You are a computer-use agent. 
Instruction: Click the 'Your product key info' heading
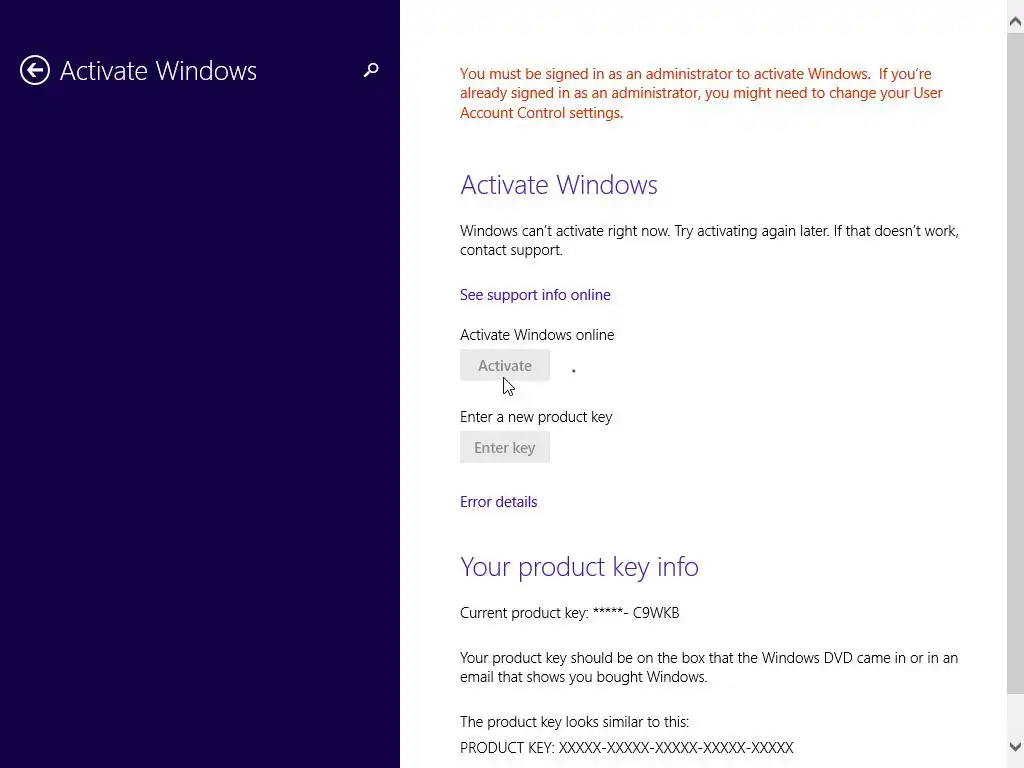pyautogui.click(x=579, y=567)
